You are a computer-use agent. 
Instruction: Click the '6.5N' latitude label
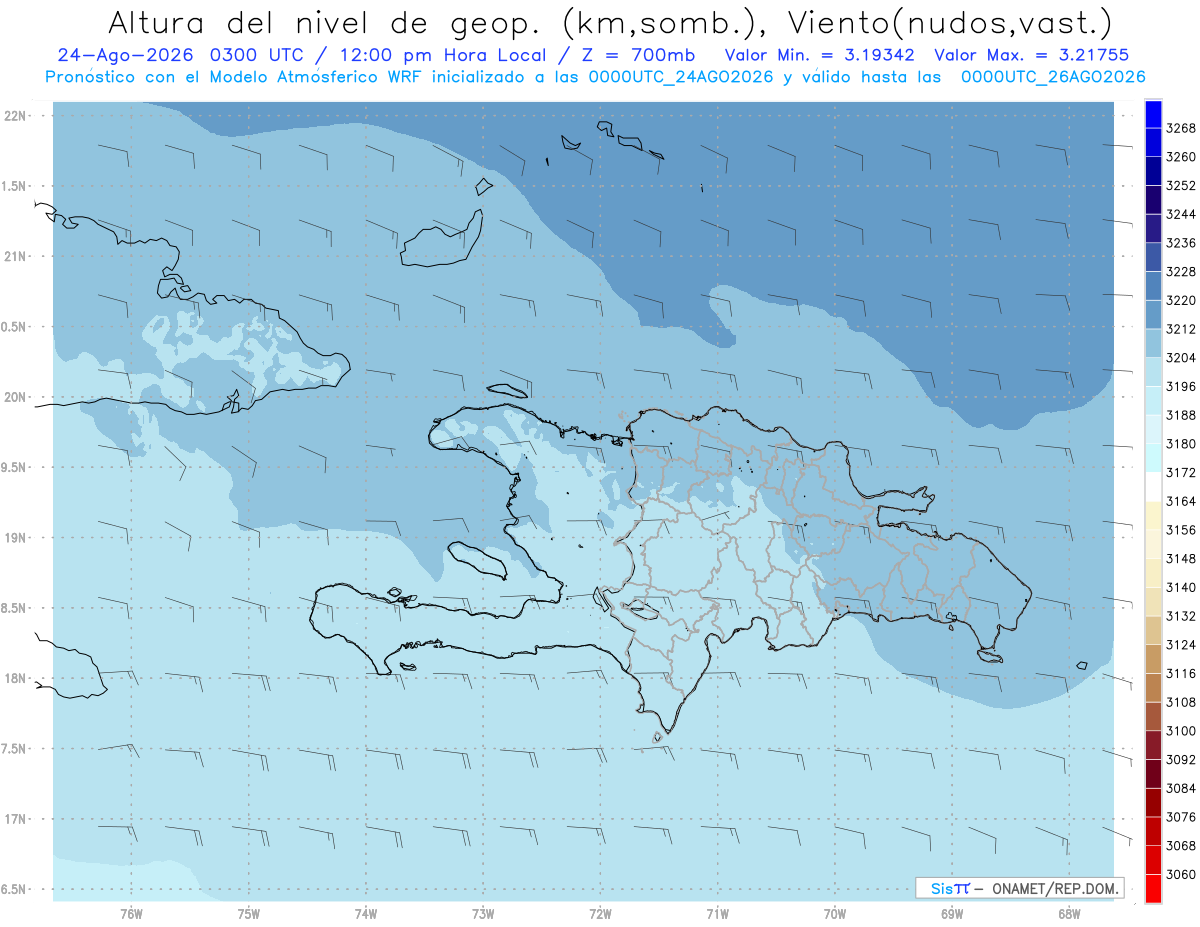point(15,890)
